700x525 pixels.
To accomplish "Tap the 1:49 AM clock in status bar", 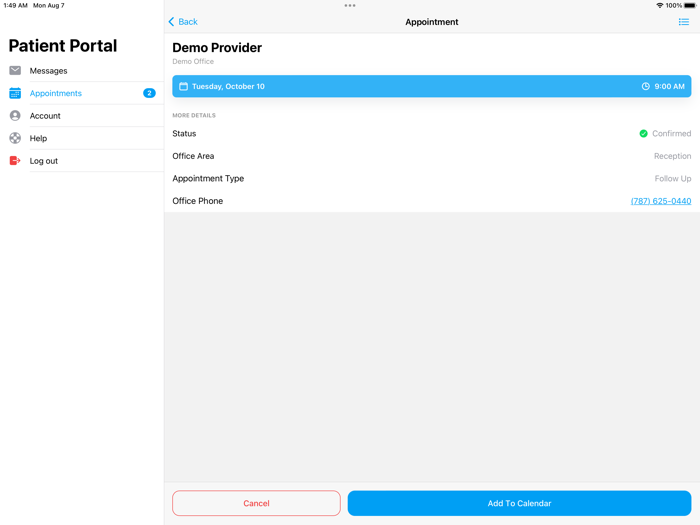I will pos(15,5).
